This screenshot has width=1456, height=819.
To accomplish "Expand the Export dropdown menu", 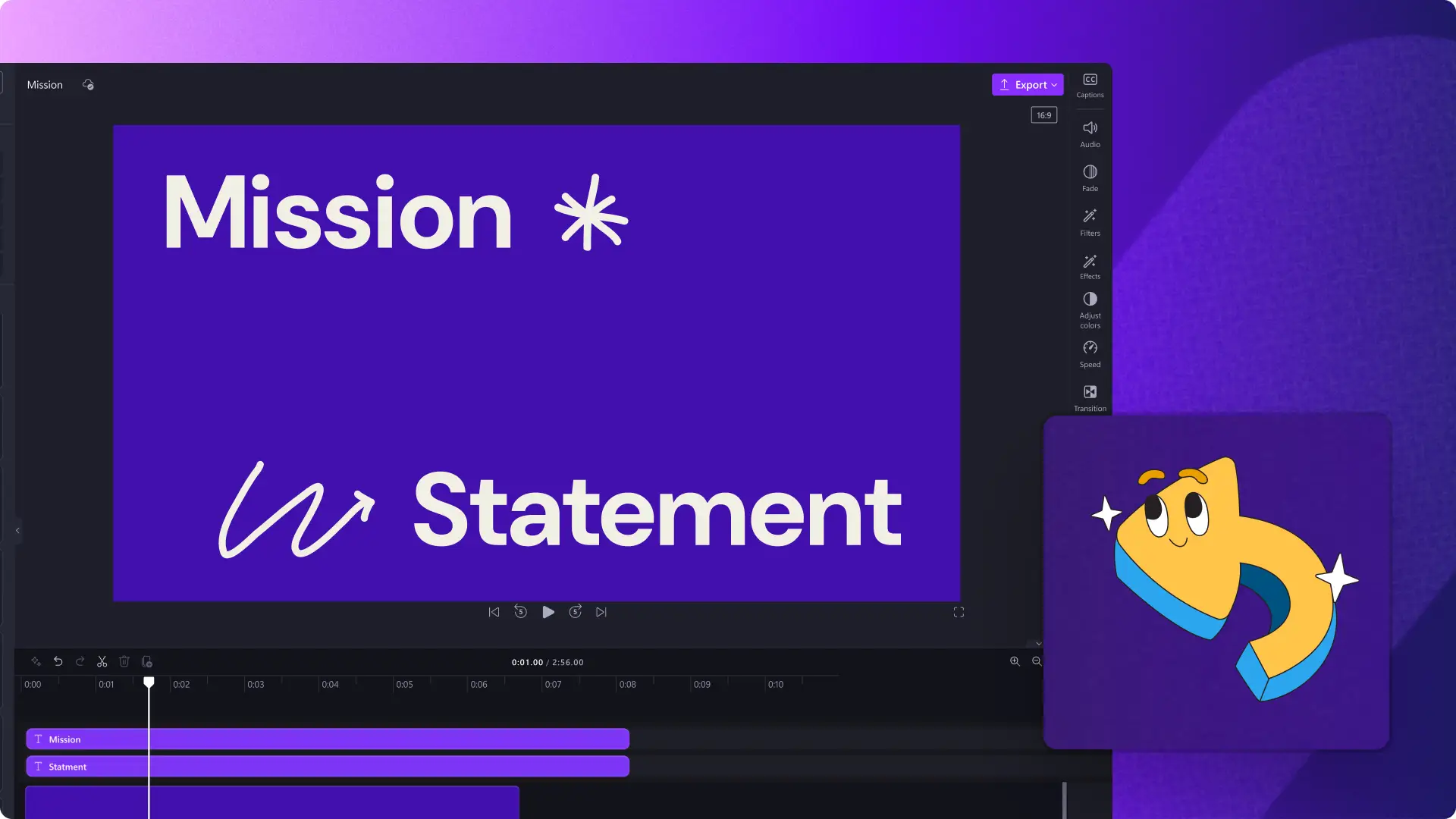I will click(1054, 84).
